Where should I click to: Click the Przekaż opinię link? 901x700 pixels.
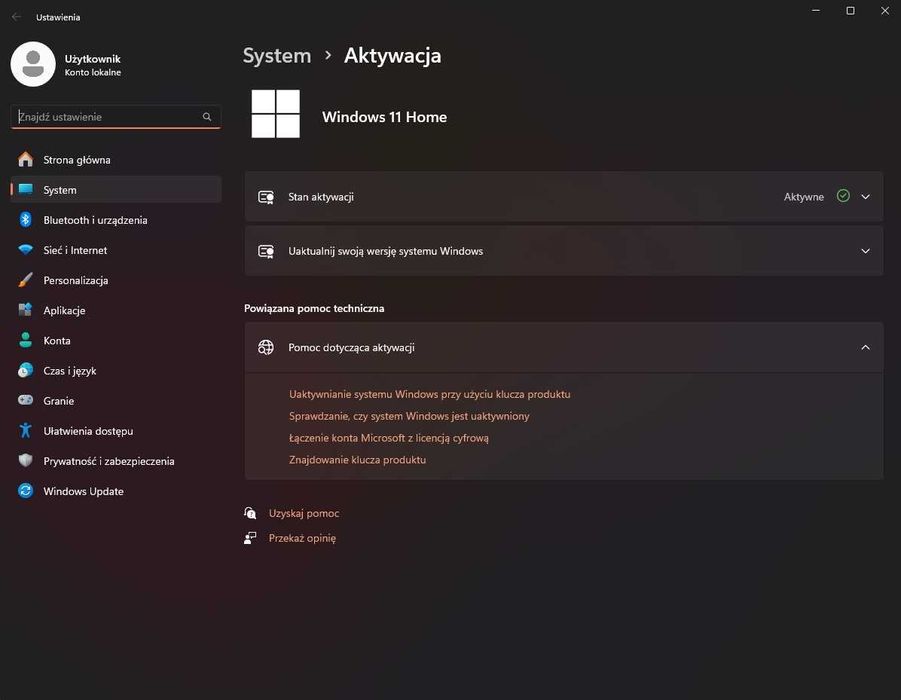pos(302,538)
